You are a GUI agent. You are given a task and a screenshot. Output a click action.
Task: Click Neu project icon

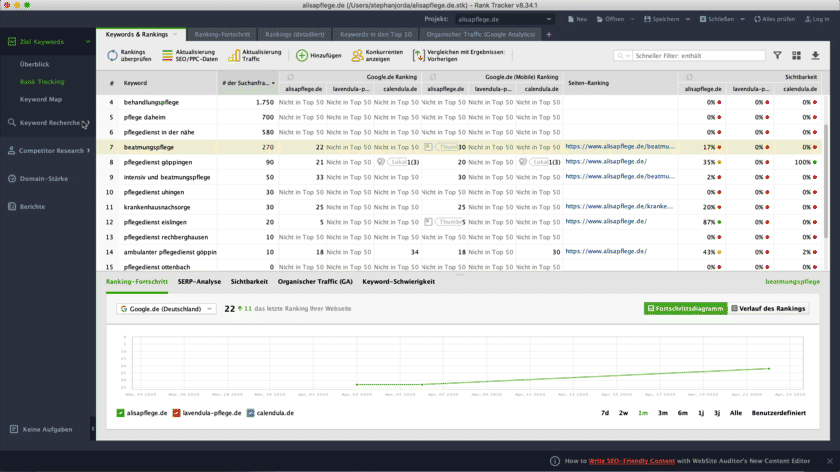[x=571, y=19]
